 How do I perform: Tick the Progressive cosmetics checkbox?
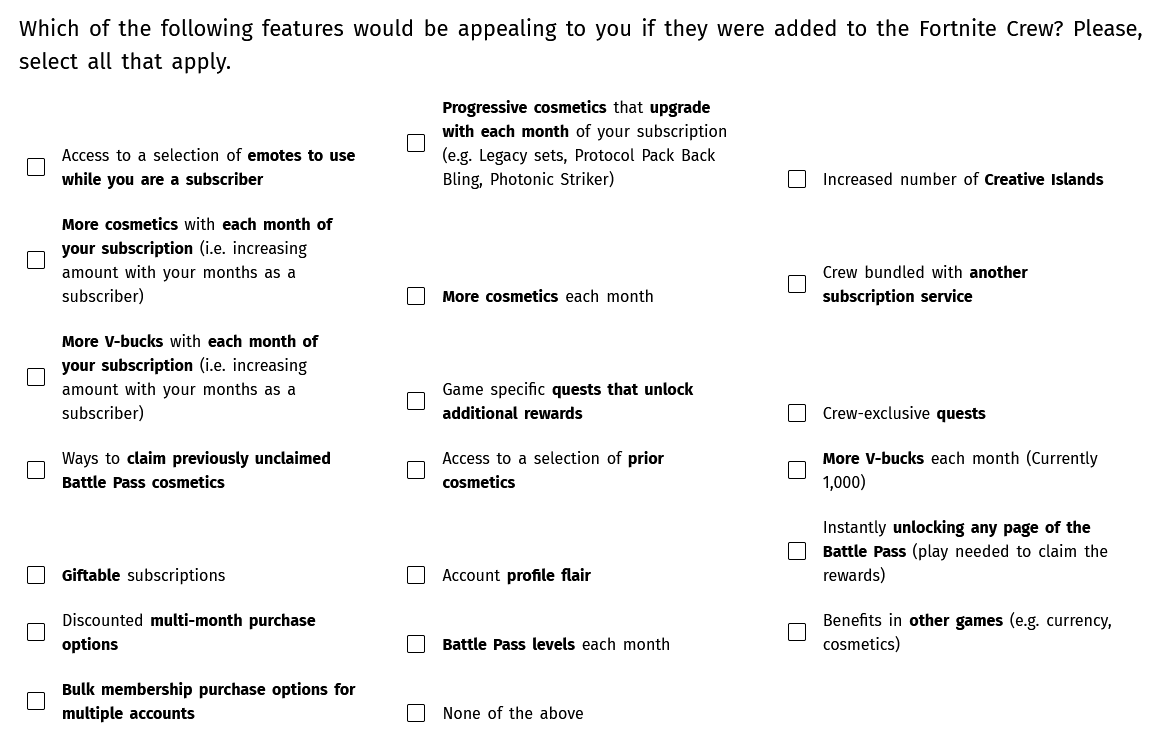coord(416,143)
